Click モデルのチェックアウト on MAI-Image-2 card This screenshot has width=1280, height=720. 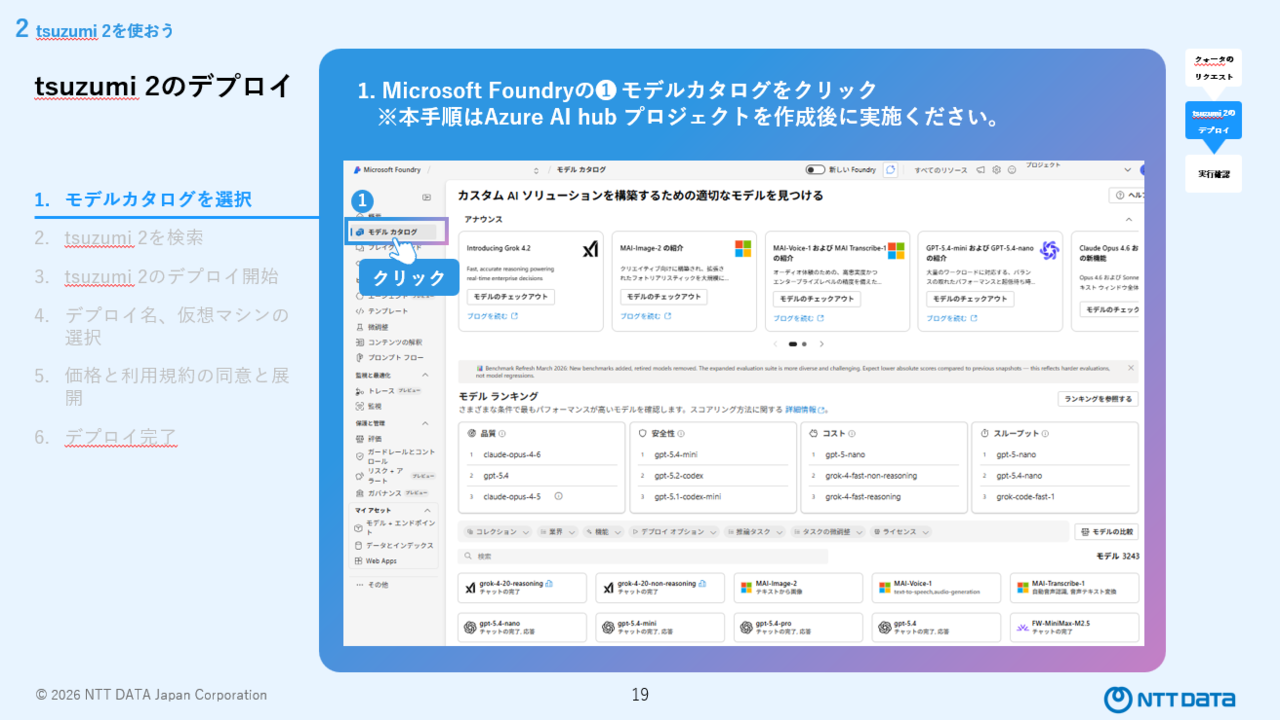pyautogui.click(x=663, y=297)
